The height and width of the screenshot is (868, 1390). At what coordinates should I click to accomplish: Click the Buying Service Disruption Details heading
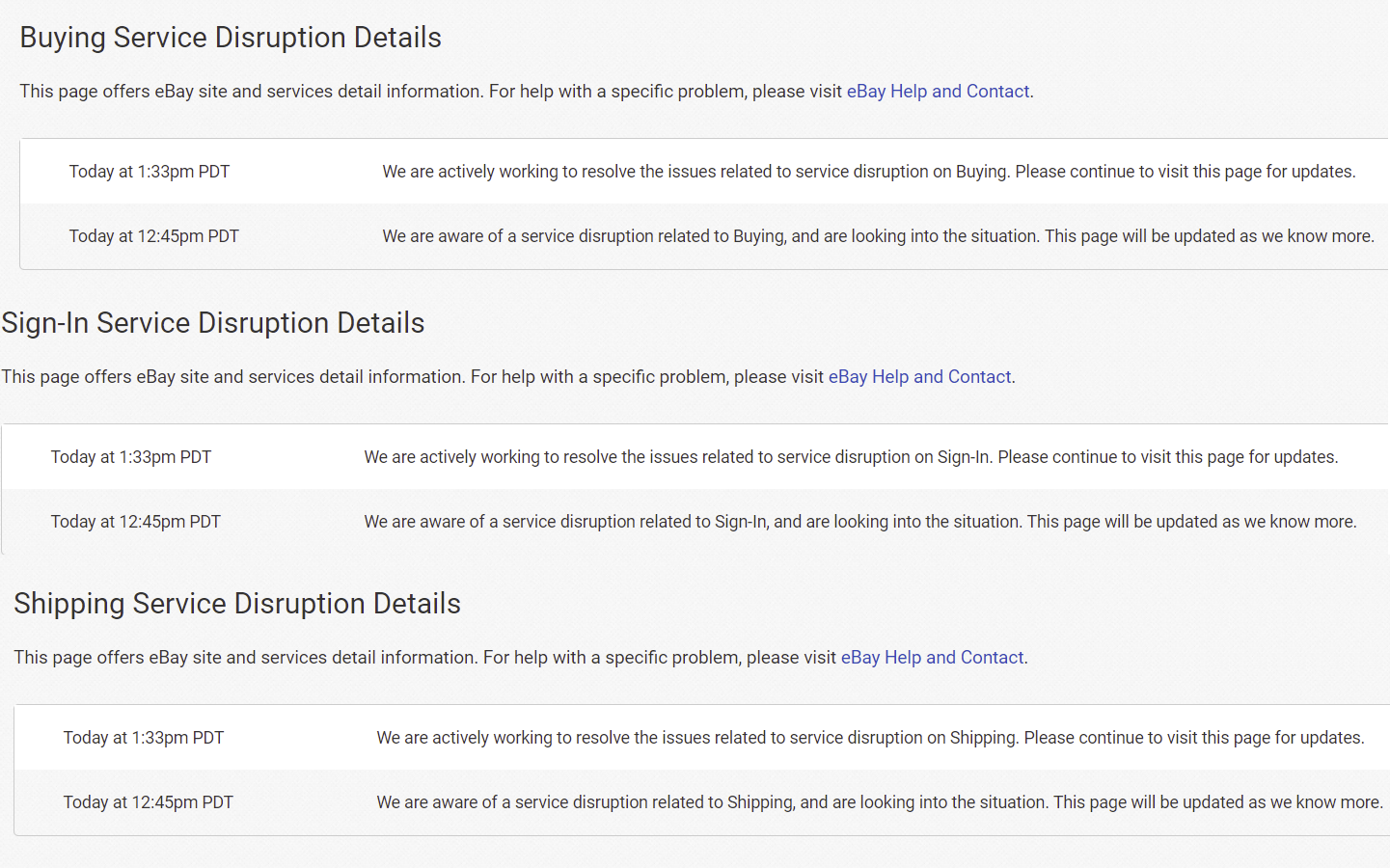coord(231,38)
